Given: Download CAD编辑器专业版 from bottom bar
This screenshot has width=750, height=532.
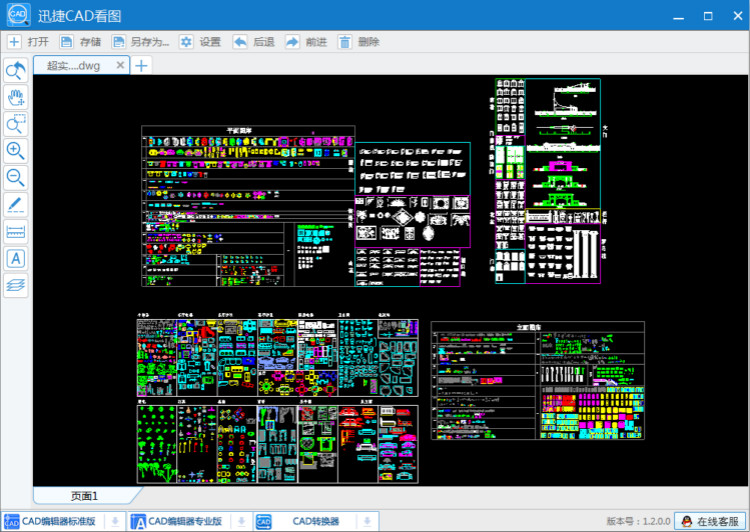Looking at the screenshot, I should [x=241, y=521].
